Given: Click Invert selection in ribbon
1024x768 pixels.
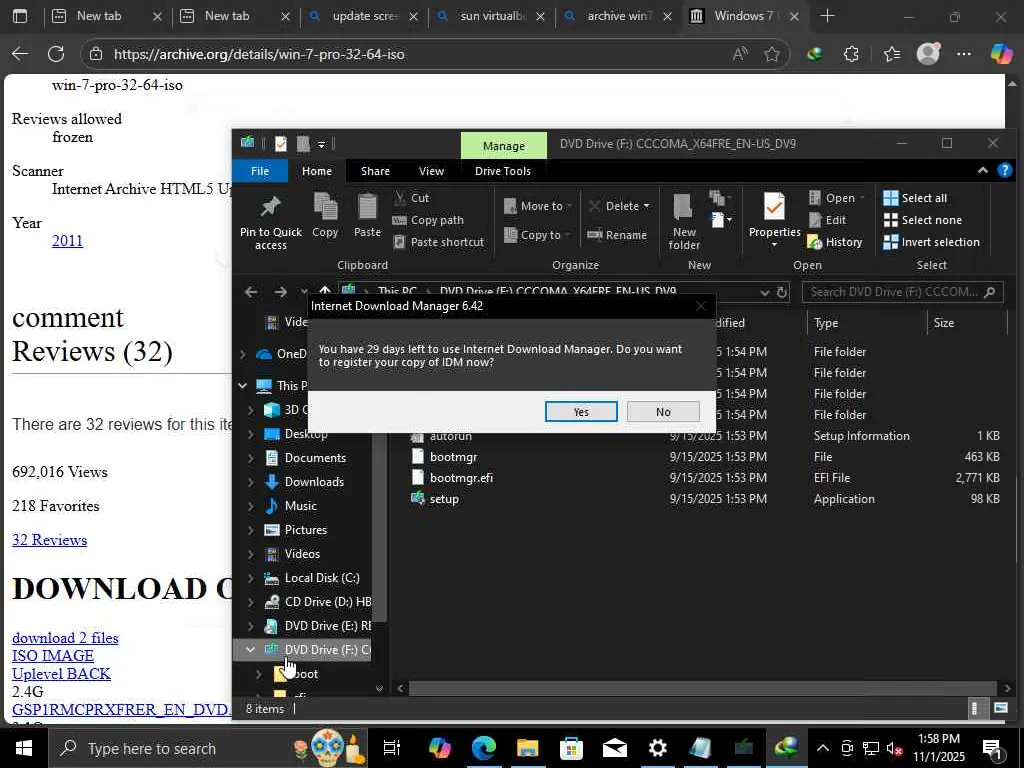Looking at the screenshot, I should point(931,242).
